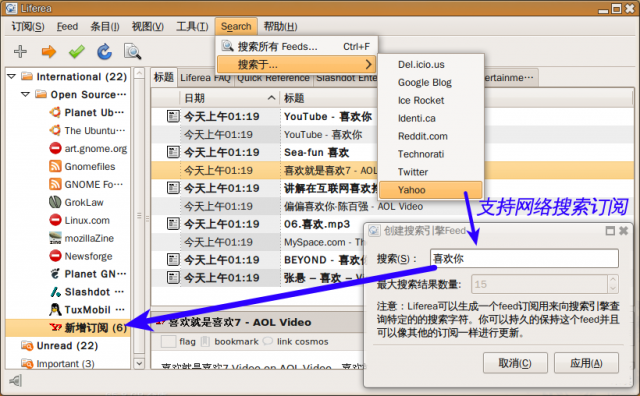Click the International folder icon
Image resolution: width=640 pixels, height=396 pixels.
click(x=27, y=76)
